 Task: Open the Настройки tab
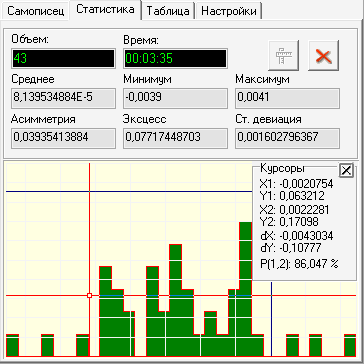[x=229, y=11]
